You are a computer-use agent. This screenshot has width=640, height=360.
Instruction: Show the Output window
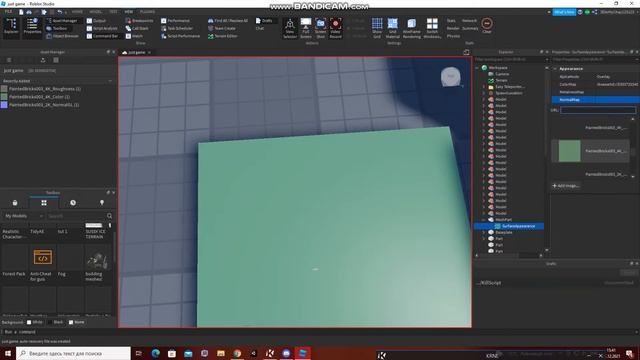click(x=96, y=20)
